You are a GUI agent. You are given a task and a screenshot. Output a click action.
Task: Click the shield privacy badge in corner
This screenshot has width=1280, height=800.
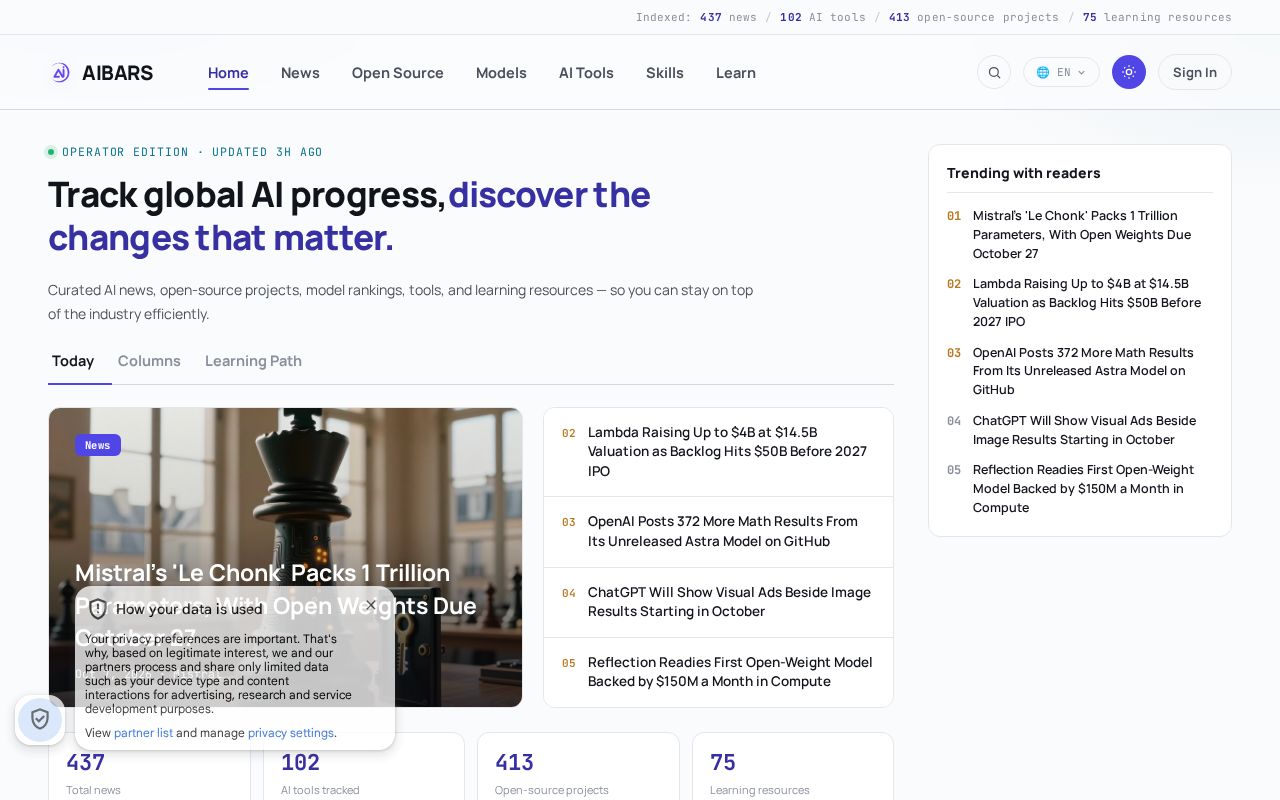tap(40, 719)
